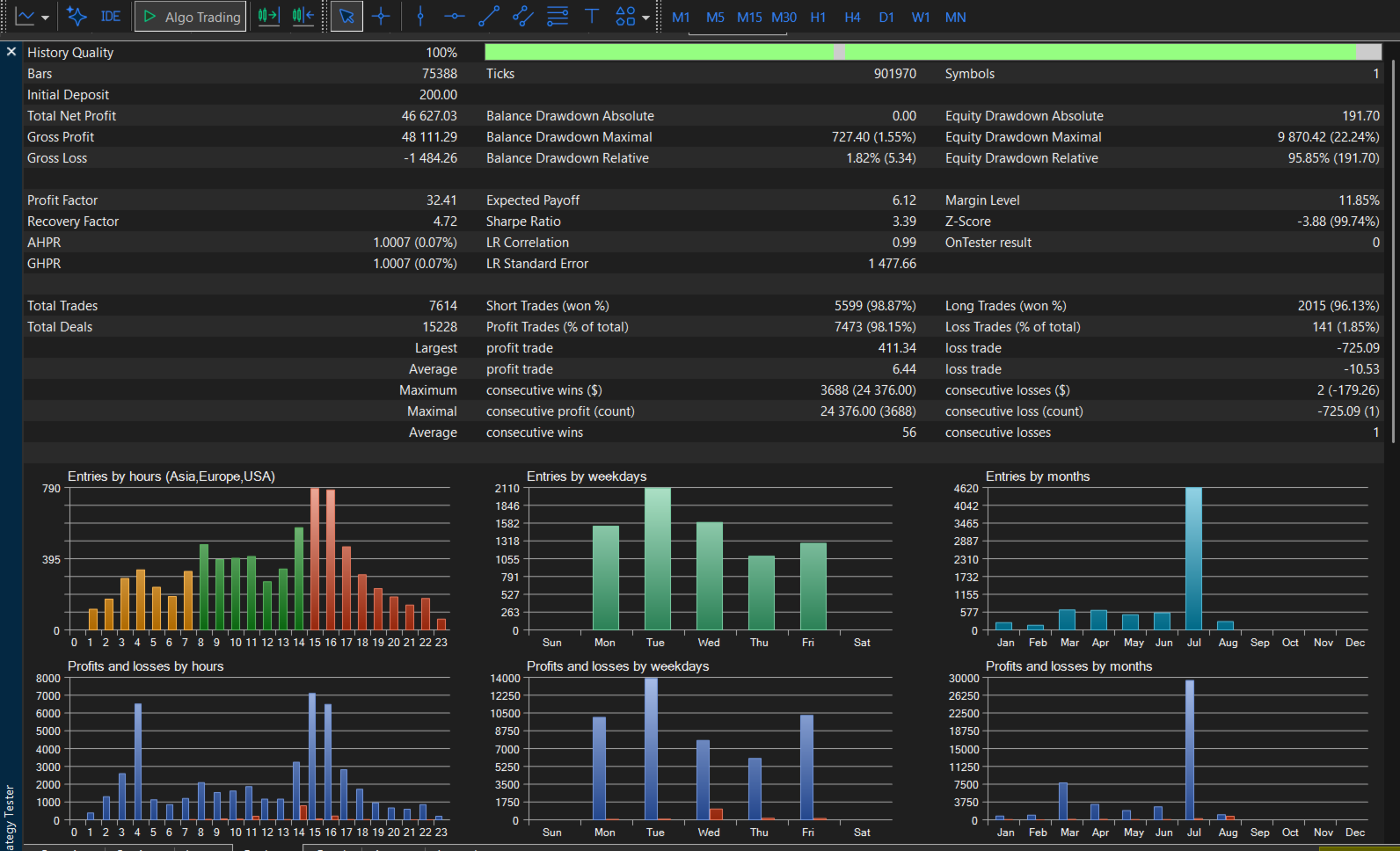This screenshot has width=1400, height=851.
Task: Click the chart shift right icon
Action: click(268, 17)
